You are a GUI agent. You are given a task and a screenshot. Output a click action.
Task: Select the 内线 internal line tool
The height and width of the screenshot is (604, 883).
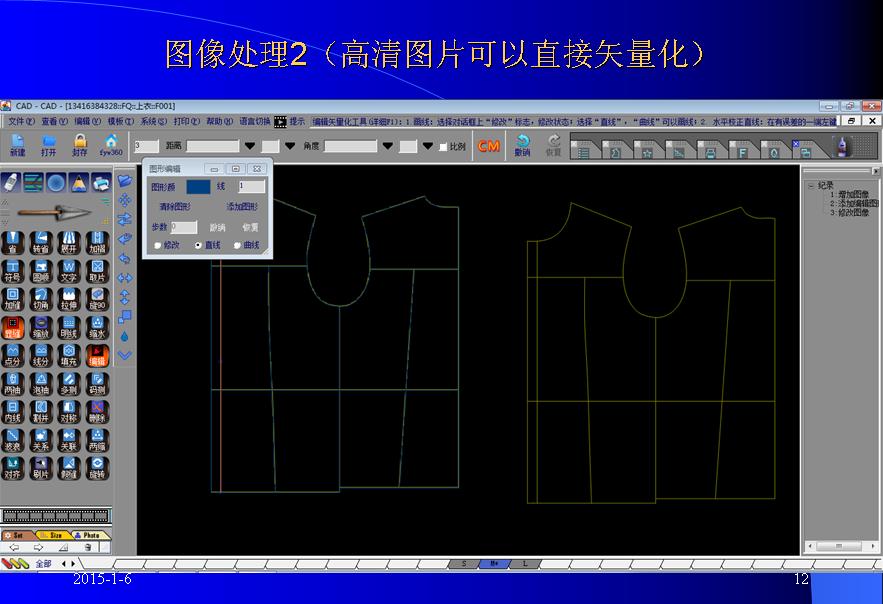pos(12,412)
